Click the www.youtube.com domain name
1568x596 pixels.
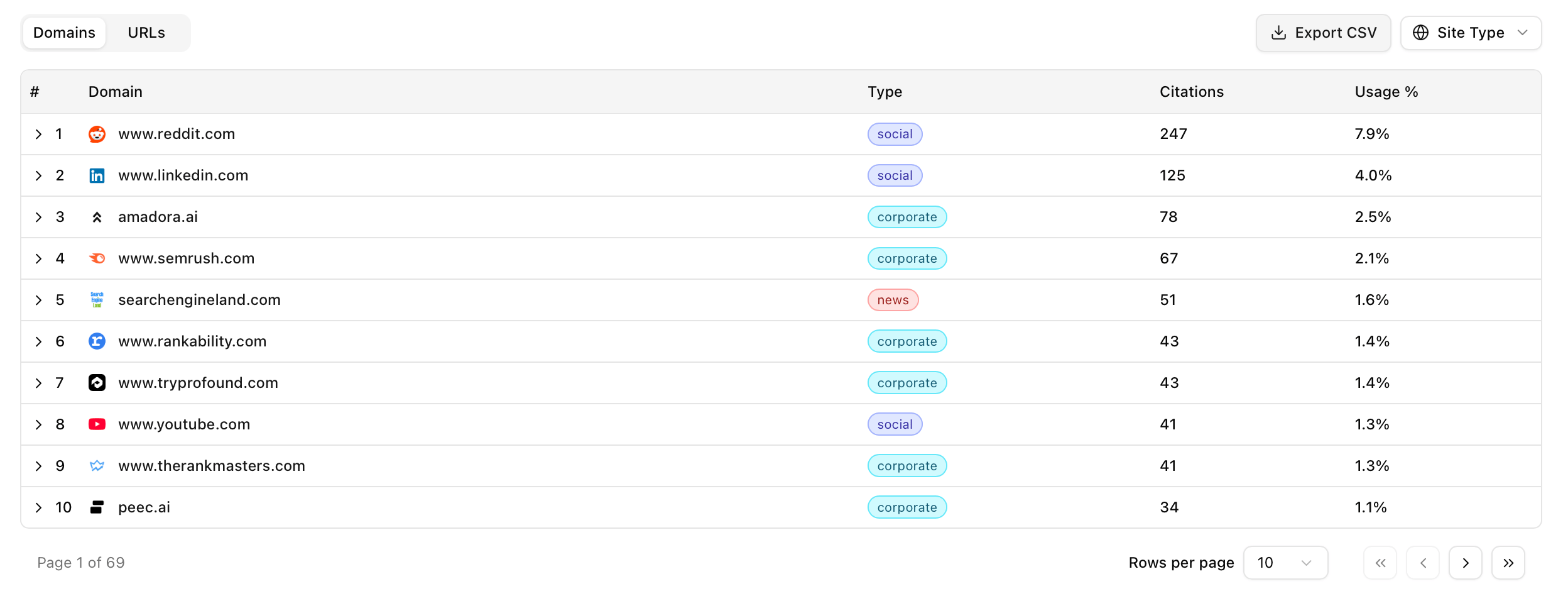click(x=184, y=424)
